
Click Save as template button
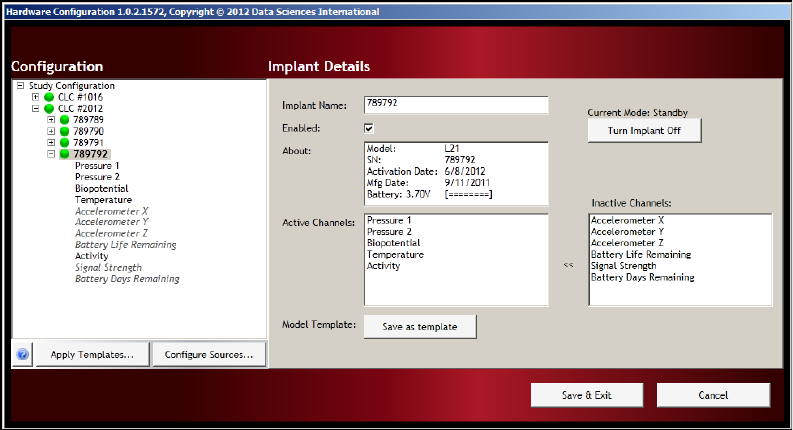pos(420,327)
